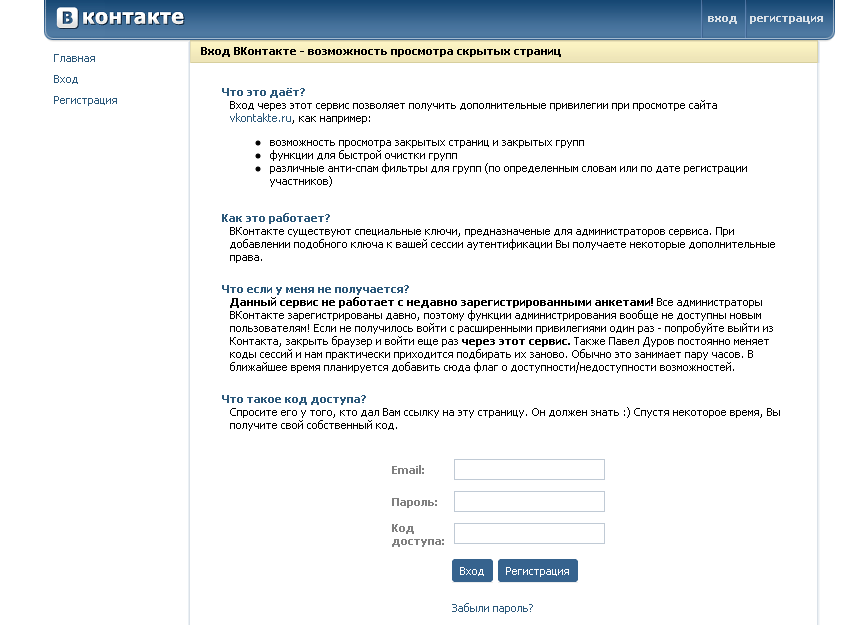Click the 'Код доступа:' label
The height and width of the screenshot is (625, 863).
418,535
